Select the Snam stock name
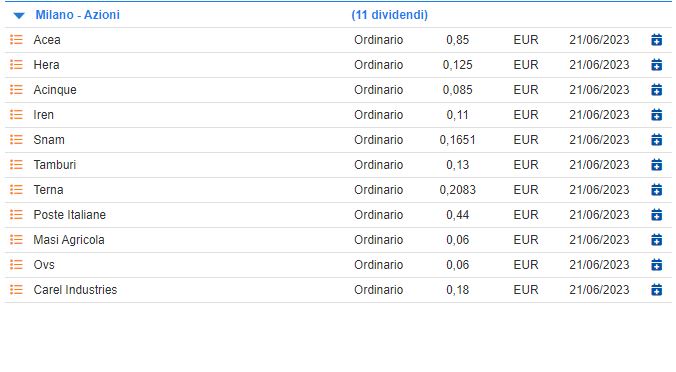The height and width of the screenshot is (372, 676). click(x=49, y=140)
